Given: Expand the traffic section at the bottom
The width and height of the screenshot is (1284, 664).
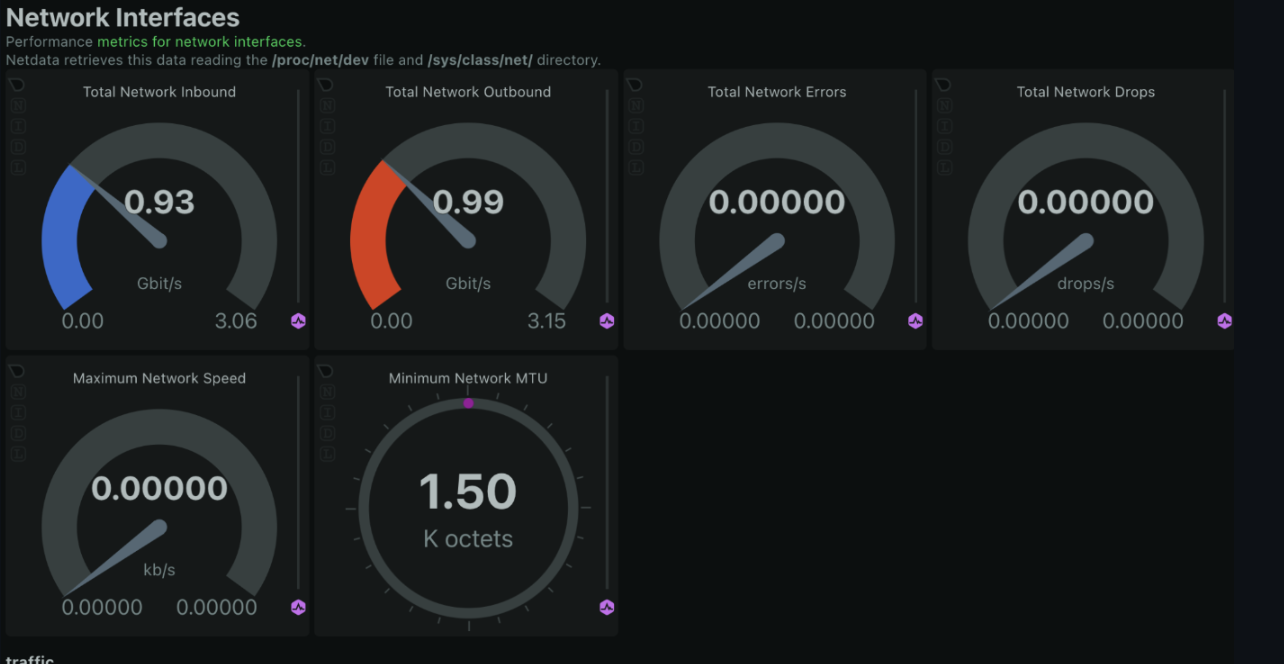Looking at the screenshot, I should pyautogui.click(x=29, y=659).
